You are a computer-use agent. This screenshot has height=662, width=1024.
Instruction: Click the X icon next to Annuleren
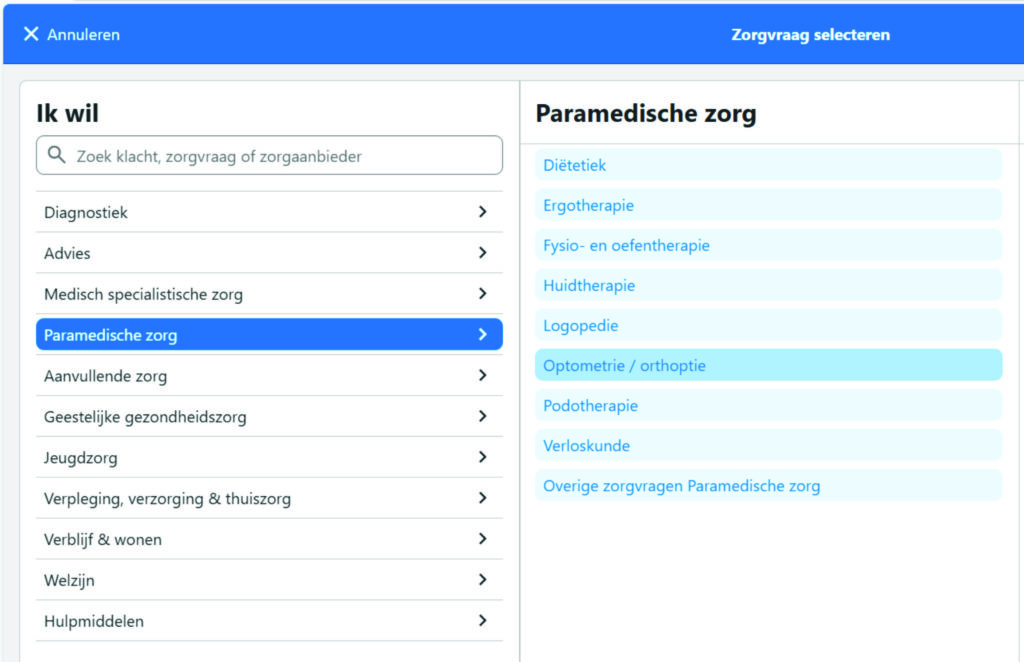pos(31,34)
